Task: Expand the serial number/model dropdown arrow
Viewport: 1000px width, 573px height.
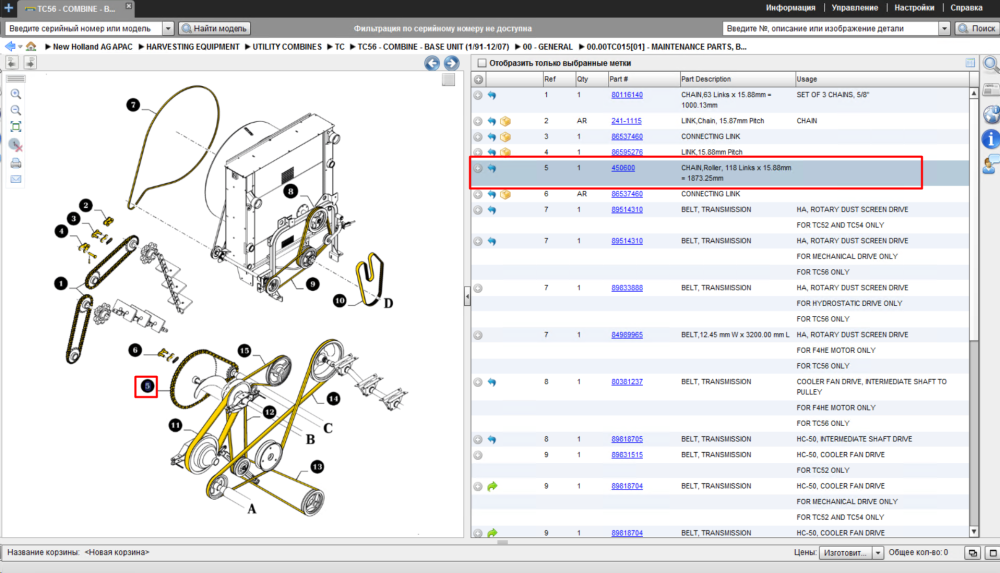Action: pyautogui.click(x=168, y=28)
